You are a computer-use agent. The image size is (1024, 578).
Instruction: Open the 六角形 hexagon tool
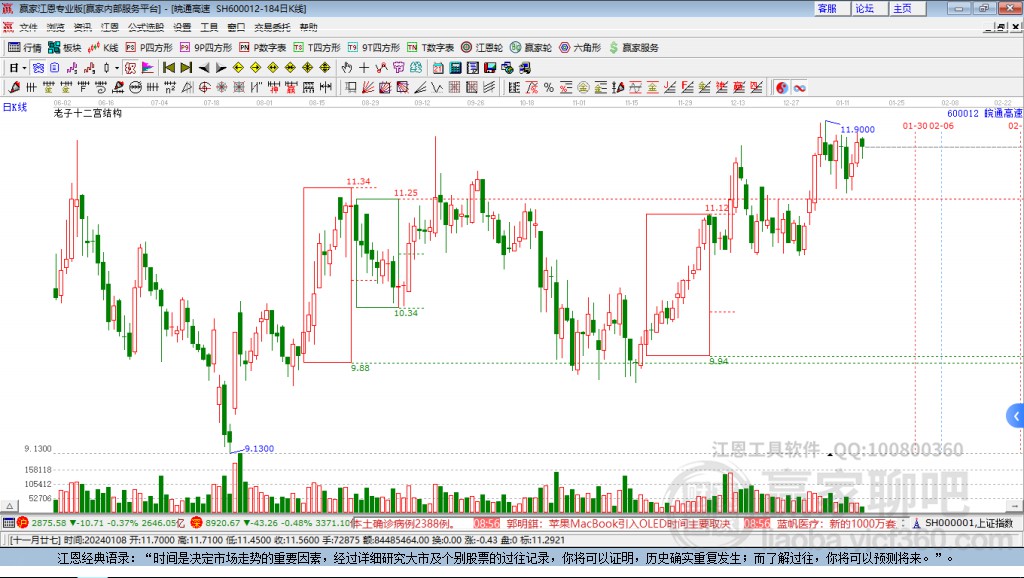580,48
